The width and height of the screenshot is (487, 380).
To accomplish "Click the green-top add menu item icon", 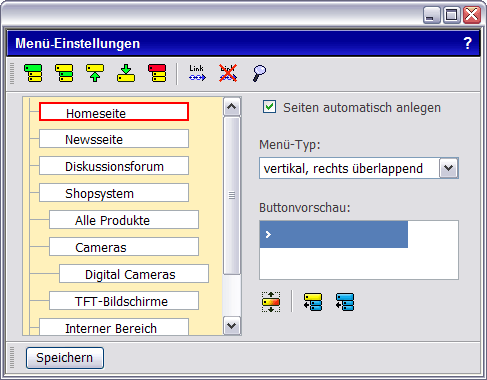I will pyautogui.click(x=33, y=73).
